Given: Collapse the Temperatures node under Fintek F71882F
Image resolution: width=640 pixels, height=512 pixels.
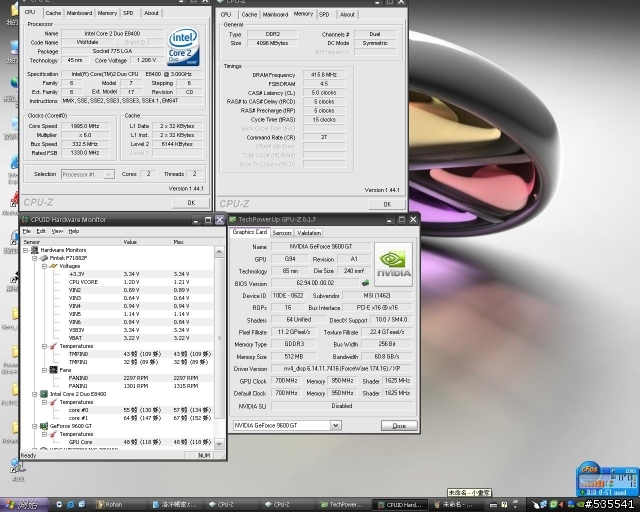Looking at the screenshot, I should [x=44, y=346].
